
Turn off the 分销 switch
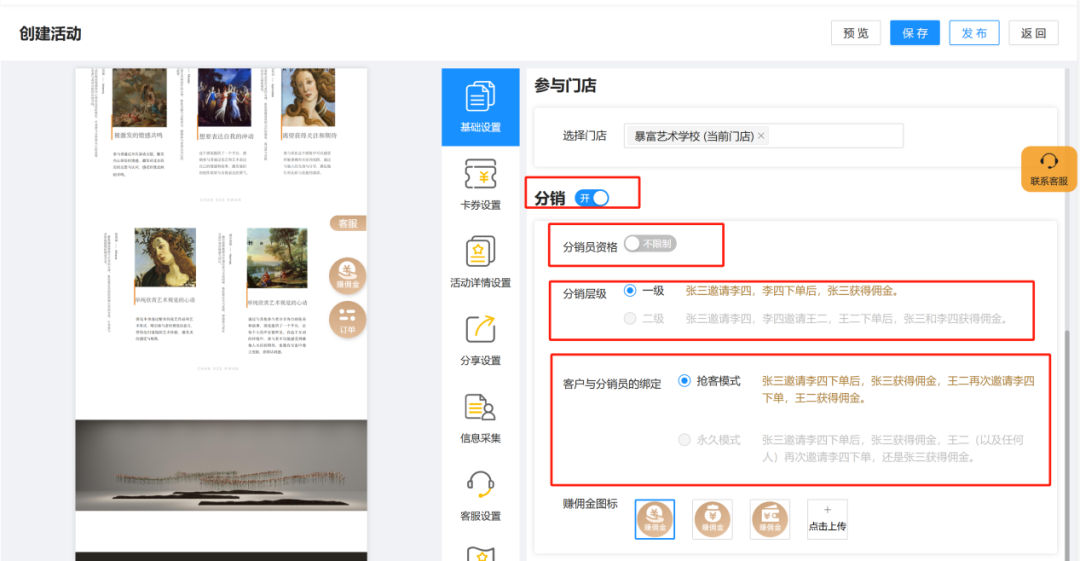592,198
